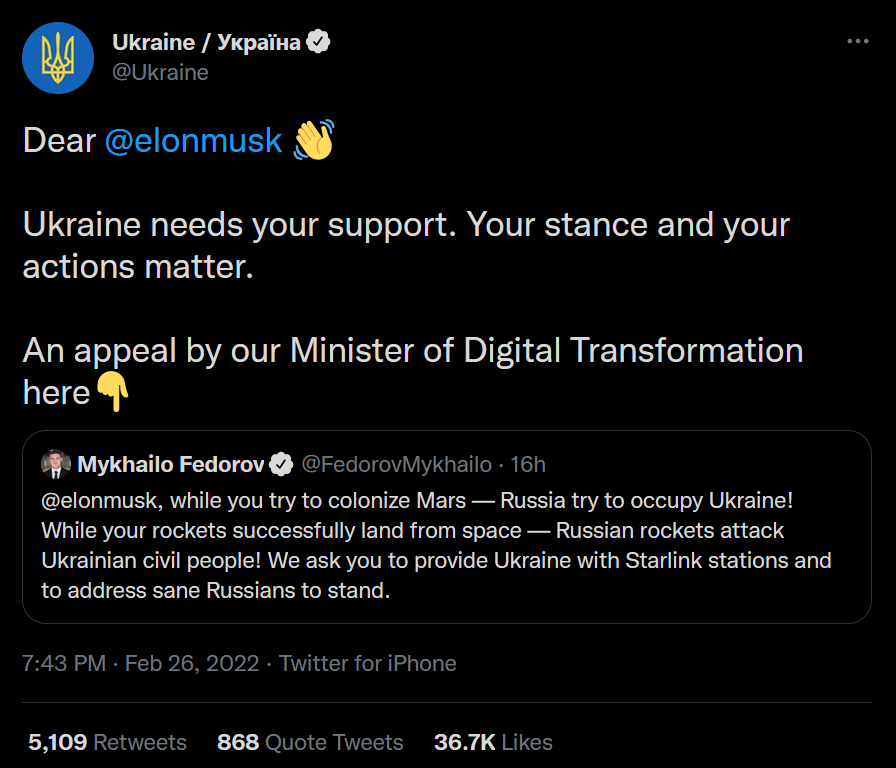This screenshot has height=768, width=896.
Task: Click the @Ukraine handle
Action: point(160,72)
